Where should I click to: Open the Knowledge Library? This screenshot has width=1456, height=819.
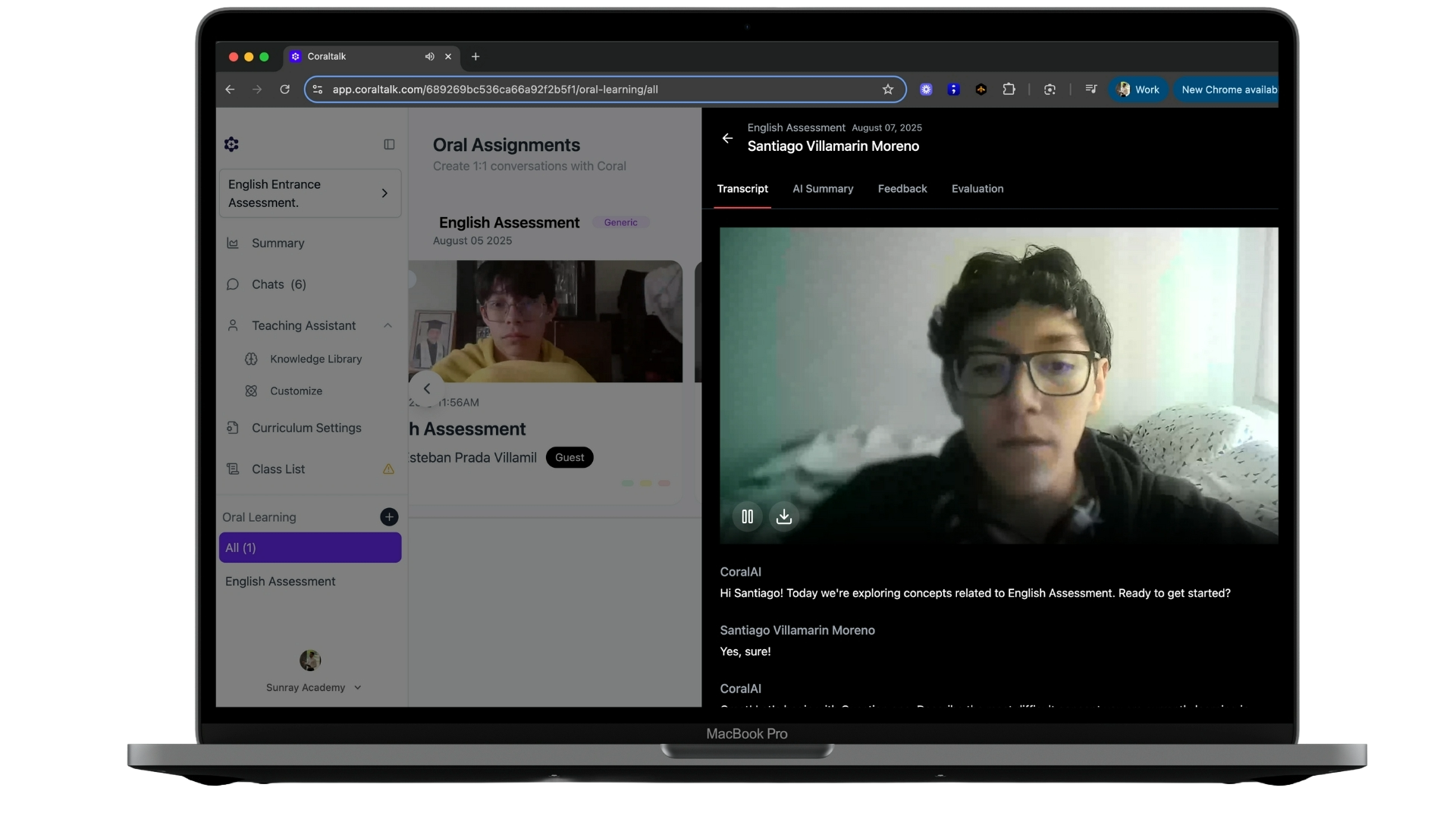(x=315, y=359)
